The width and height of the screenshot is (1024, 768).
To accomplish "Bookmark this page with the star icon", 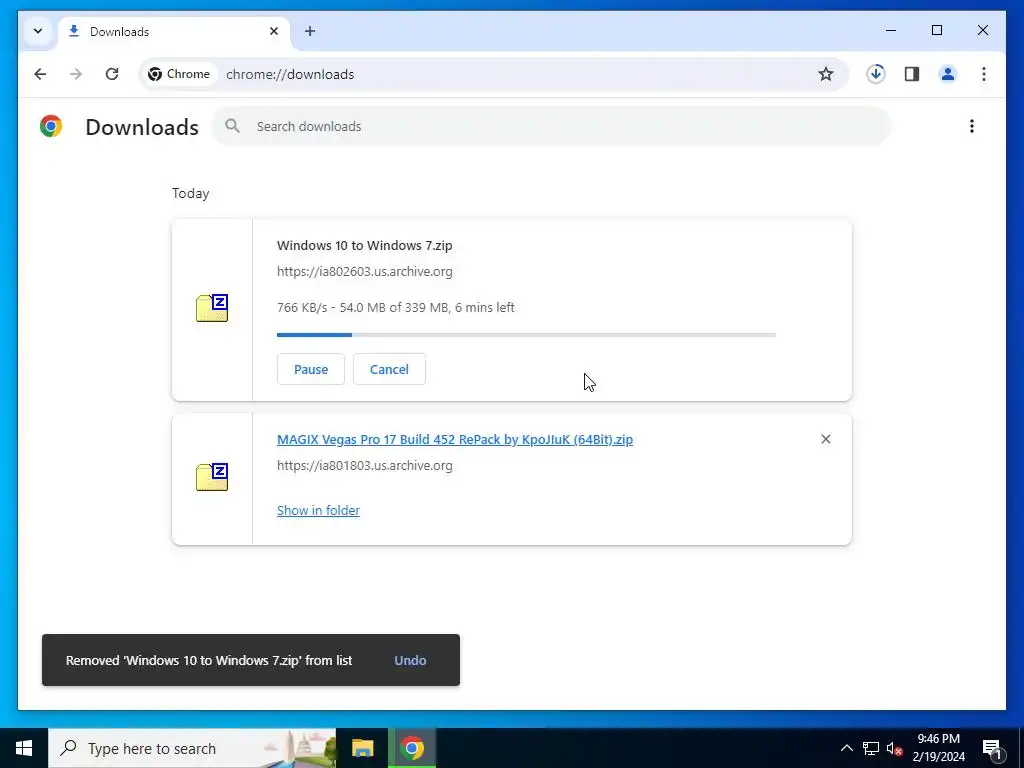I will [x=825, y=74].
